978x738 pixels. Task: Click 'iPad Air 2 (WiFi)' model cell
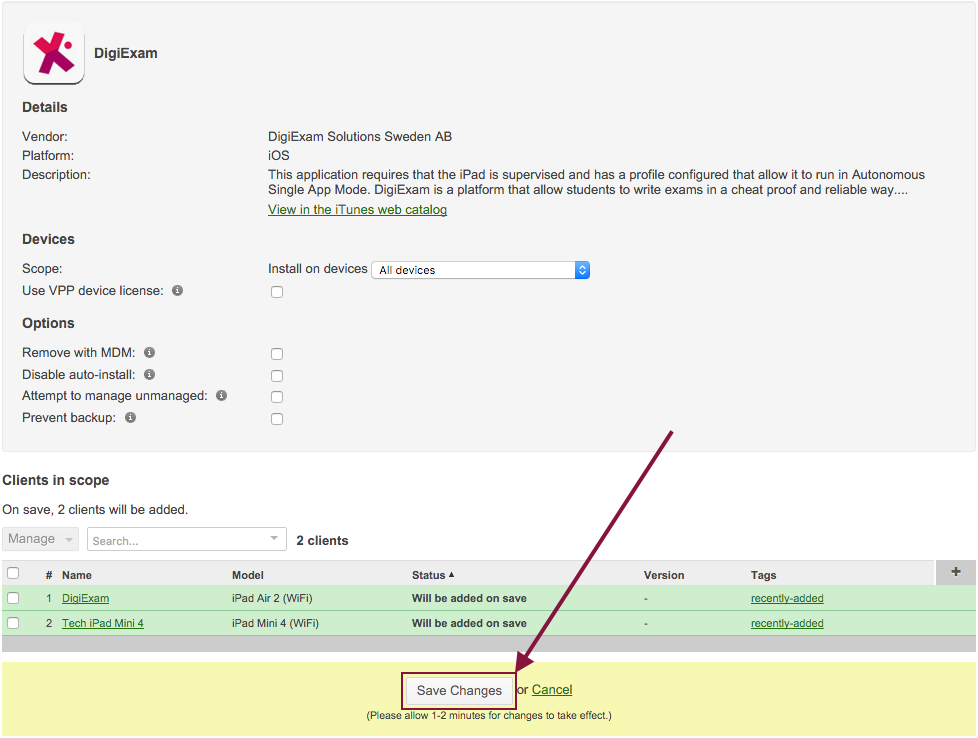272,598
